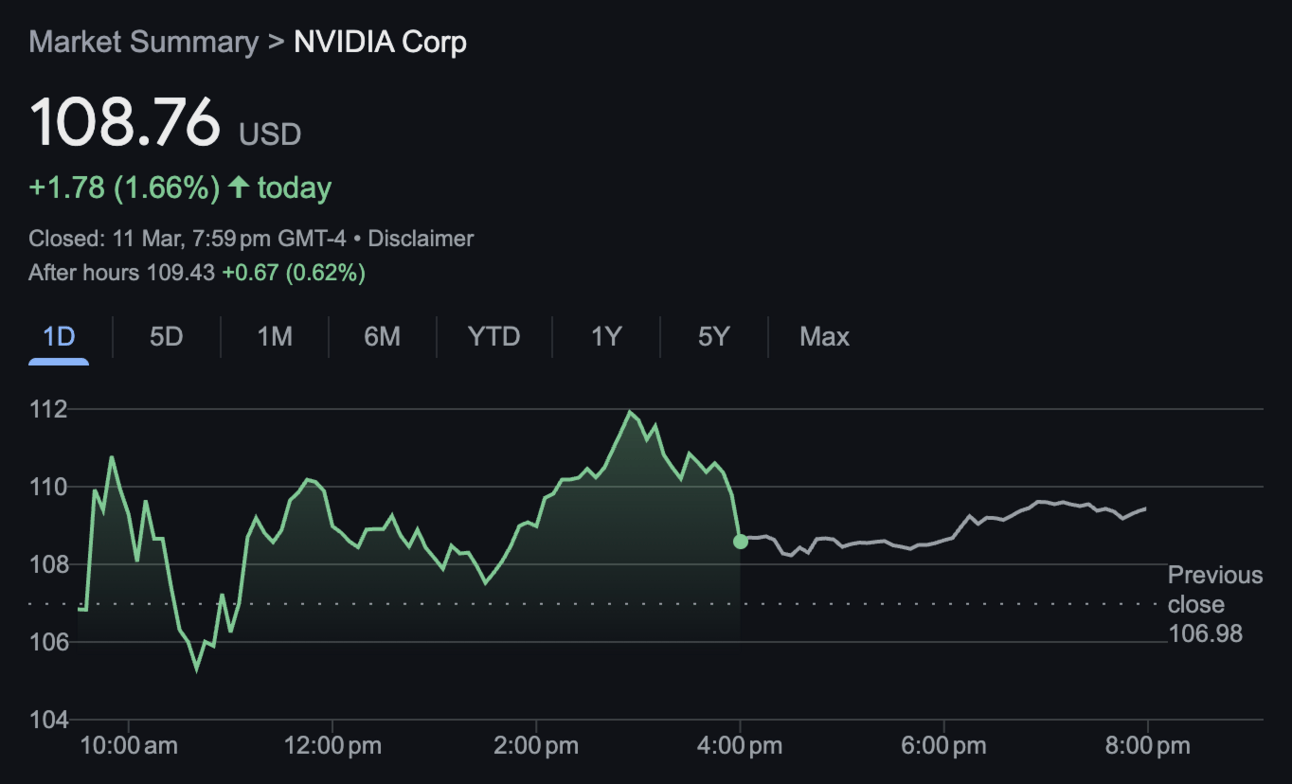
Task: Click the 4:00 pm axis label
Action: pos(741,746)
